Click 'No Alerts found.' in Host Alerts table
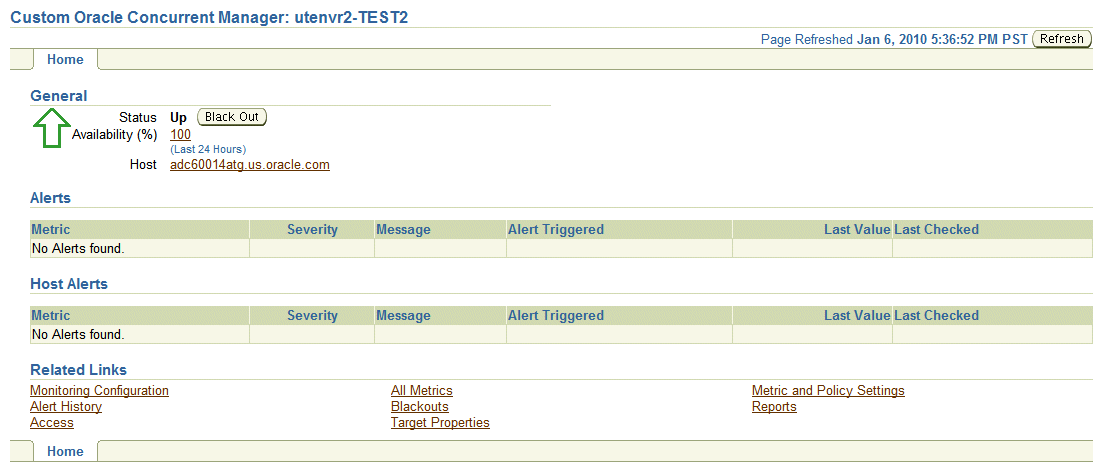This screenshot has width=1101, height=468. click(79, 335)
